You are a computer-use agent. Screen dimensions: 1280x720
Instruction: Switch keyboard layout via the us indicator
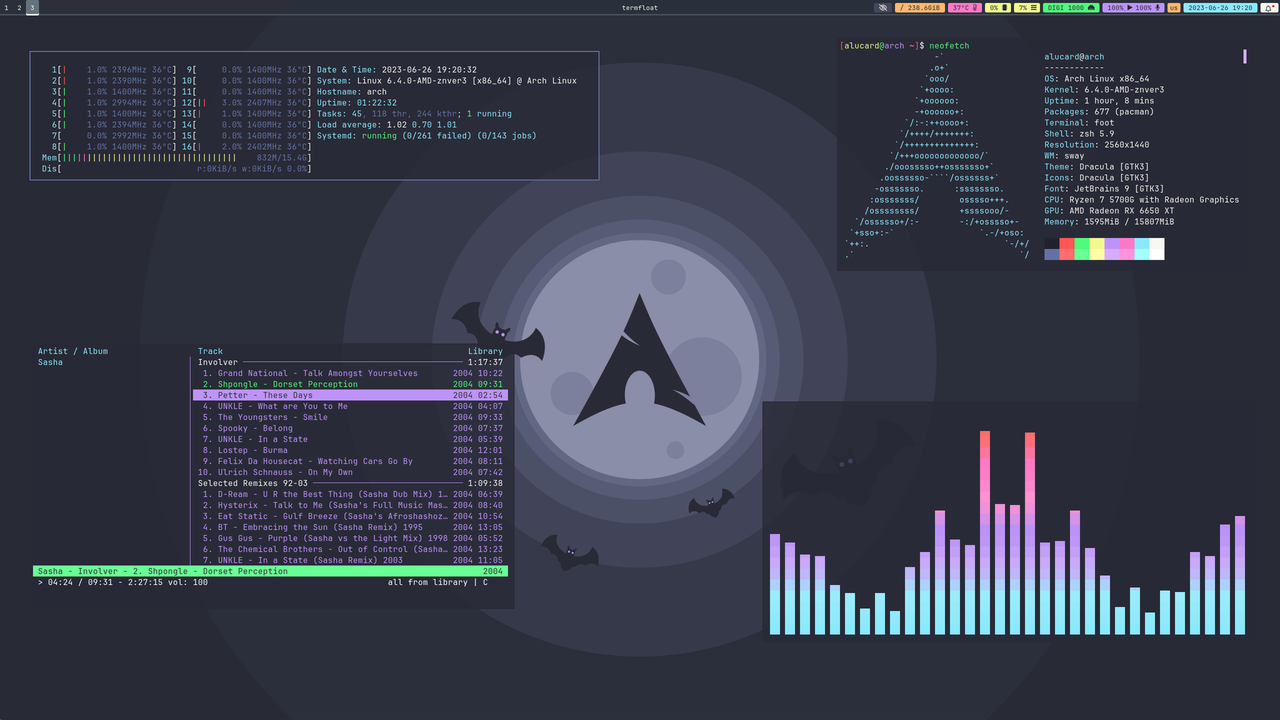tap(1173, 7)
